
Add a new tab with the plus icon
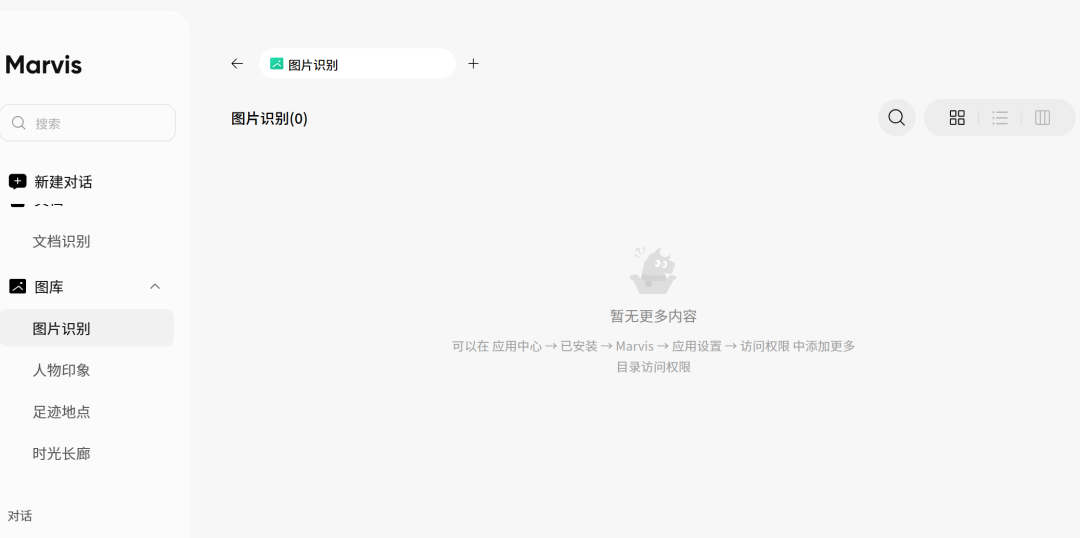473,63
